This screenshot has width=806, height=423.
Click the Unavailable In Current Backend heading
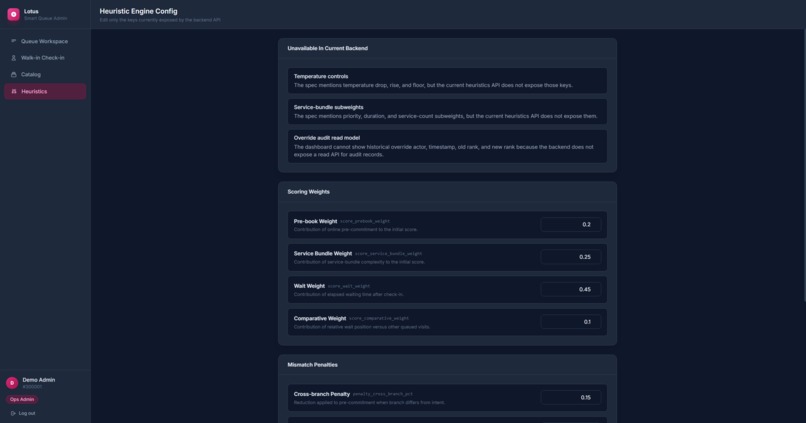tap(327, 48)
